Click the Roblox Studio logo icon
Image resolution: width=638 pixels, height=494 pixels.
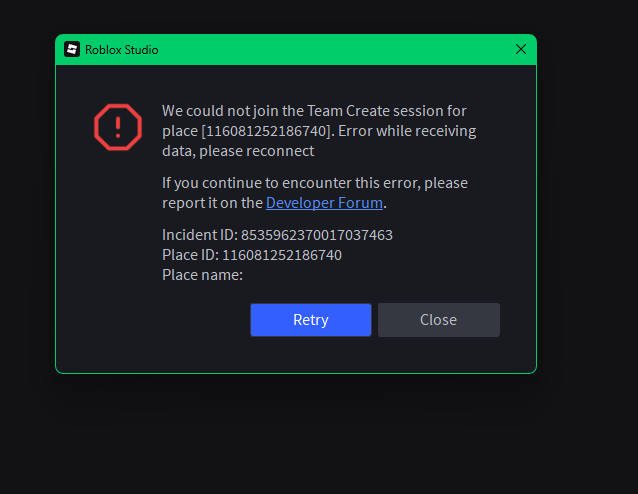72,49
